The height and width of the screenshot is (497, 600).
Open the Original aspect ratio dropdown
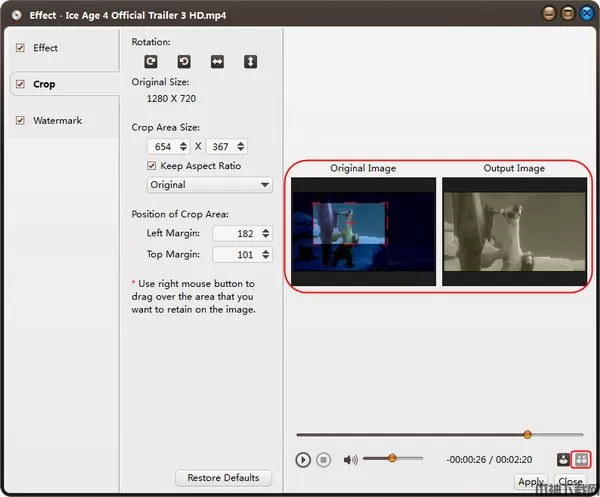tap(209, 185)
